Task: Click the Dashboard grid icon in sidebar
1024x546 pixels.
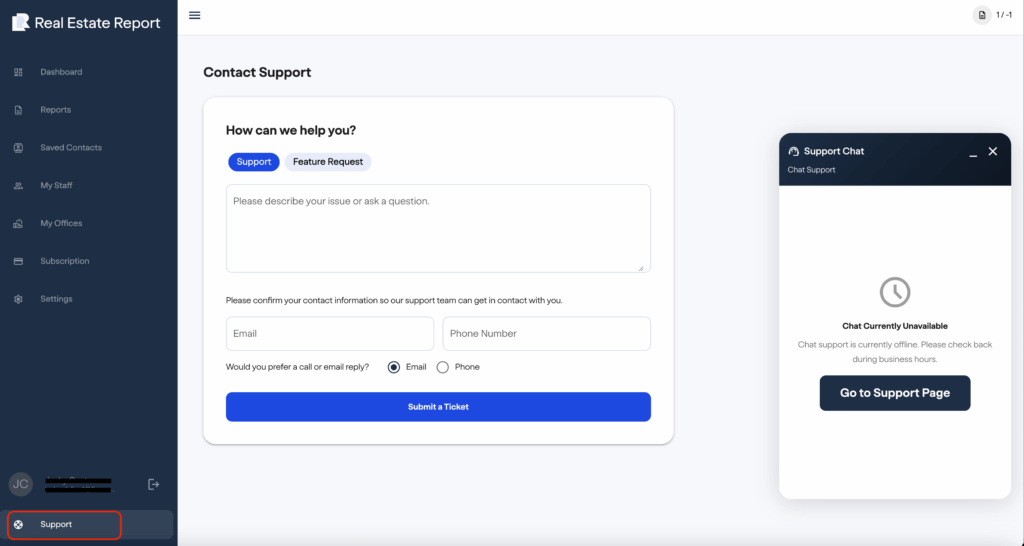Action: [x=18, y=72]
